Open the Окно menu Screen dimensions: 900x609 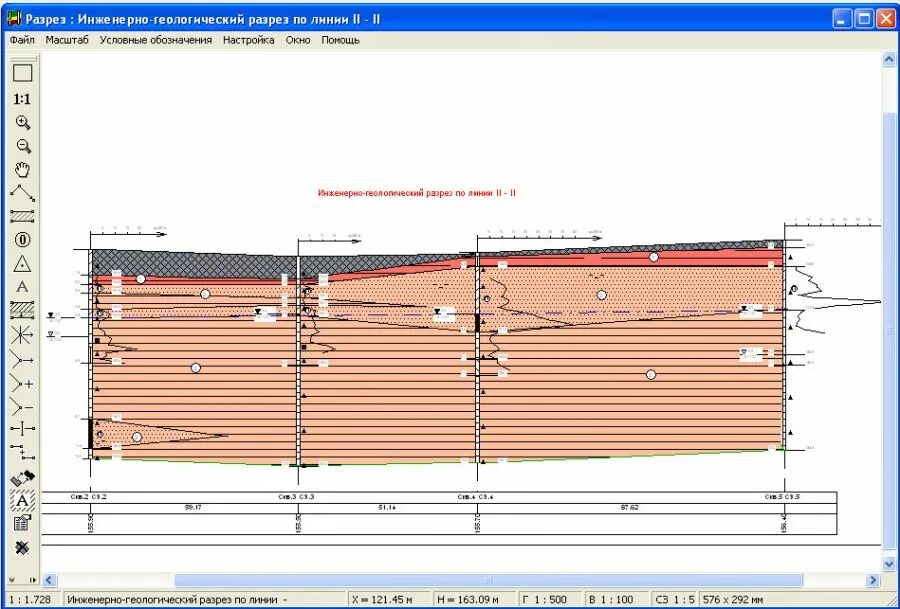298,40
